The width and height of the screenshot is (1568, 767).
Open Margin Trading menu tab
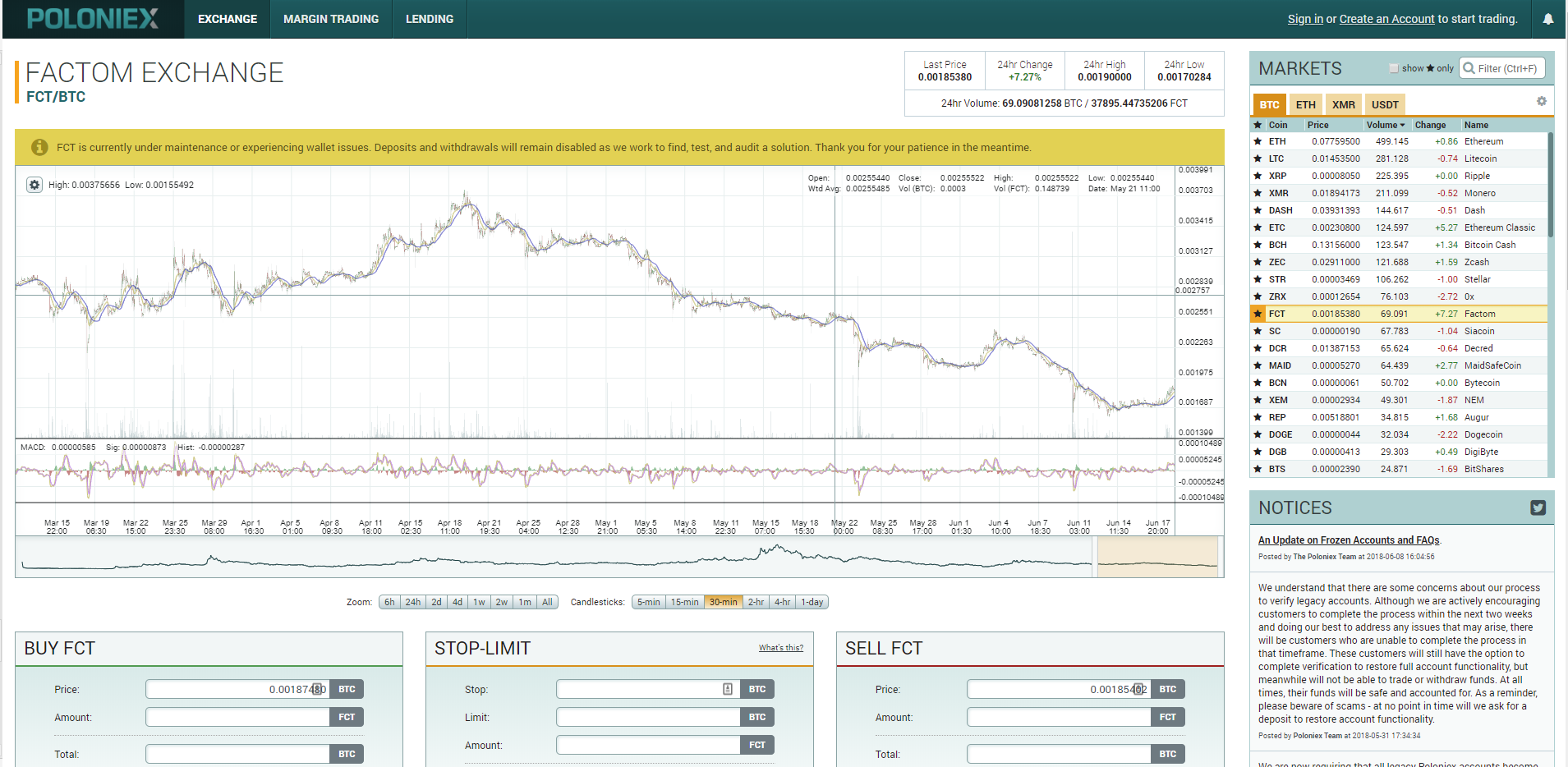(x=331, y=19)
